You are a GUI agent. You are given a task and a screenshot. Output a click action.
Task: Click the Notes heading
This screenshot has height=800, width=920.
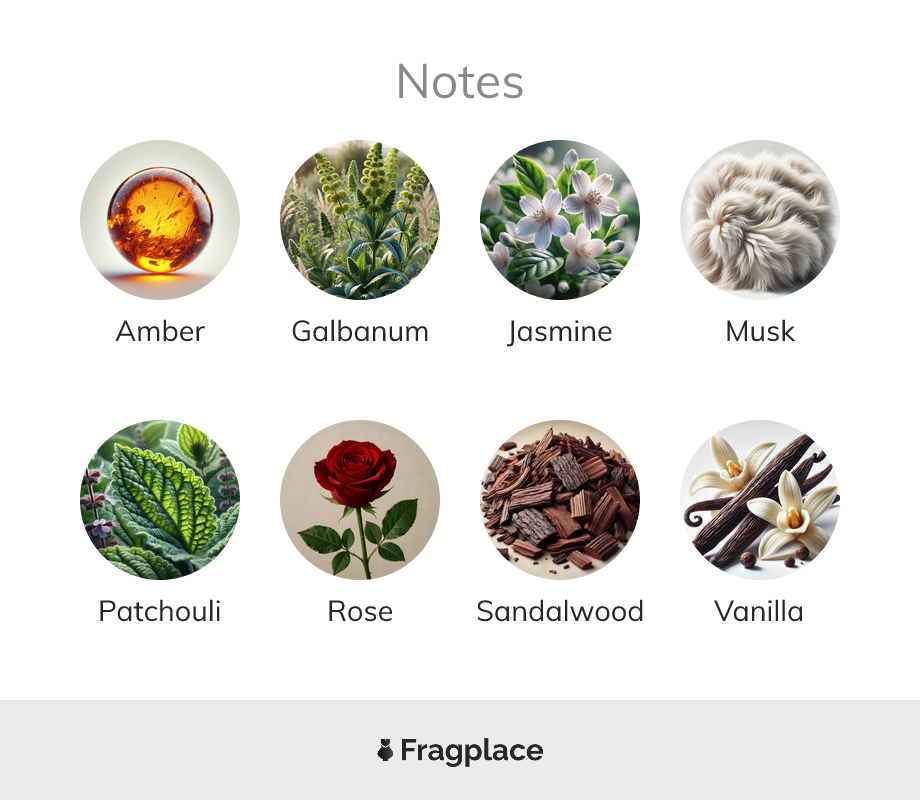pos(460,82)
